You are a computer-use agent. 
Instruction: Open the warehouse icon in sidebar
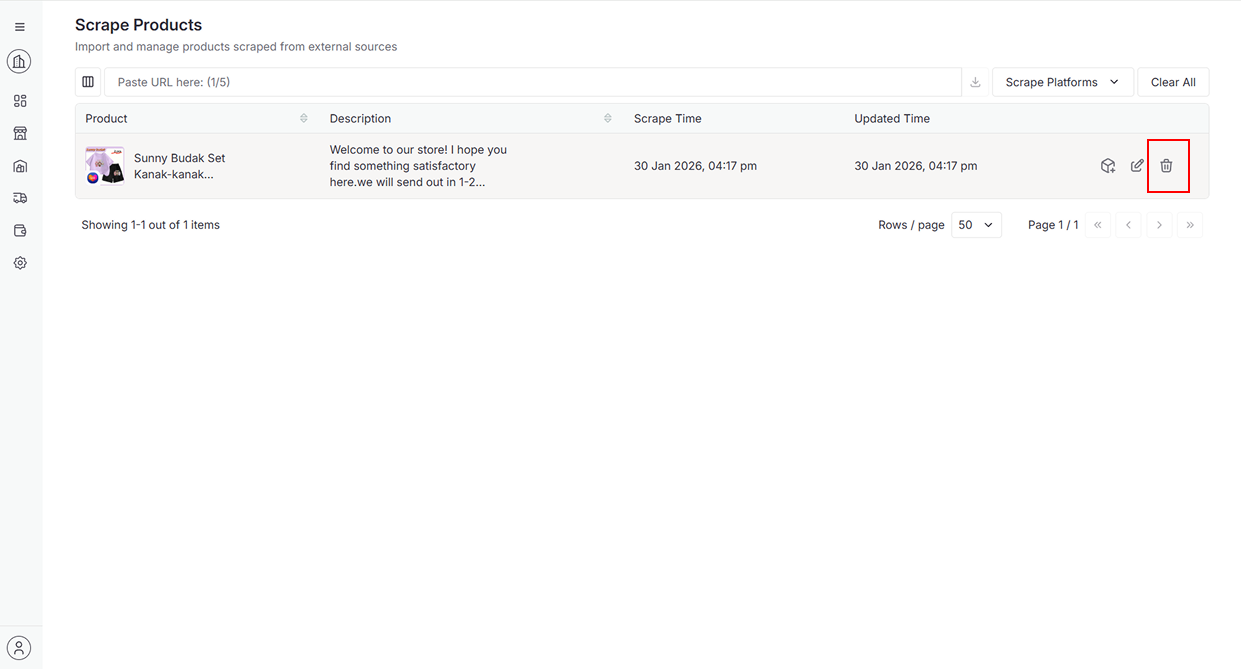[20, 166]
